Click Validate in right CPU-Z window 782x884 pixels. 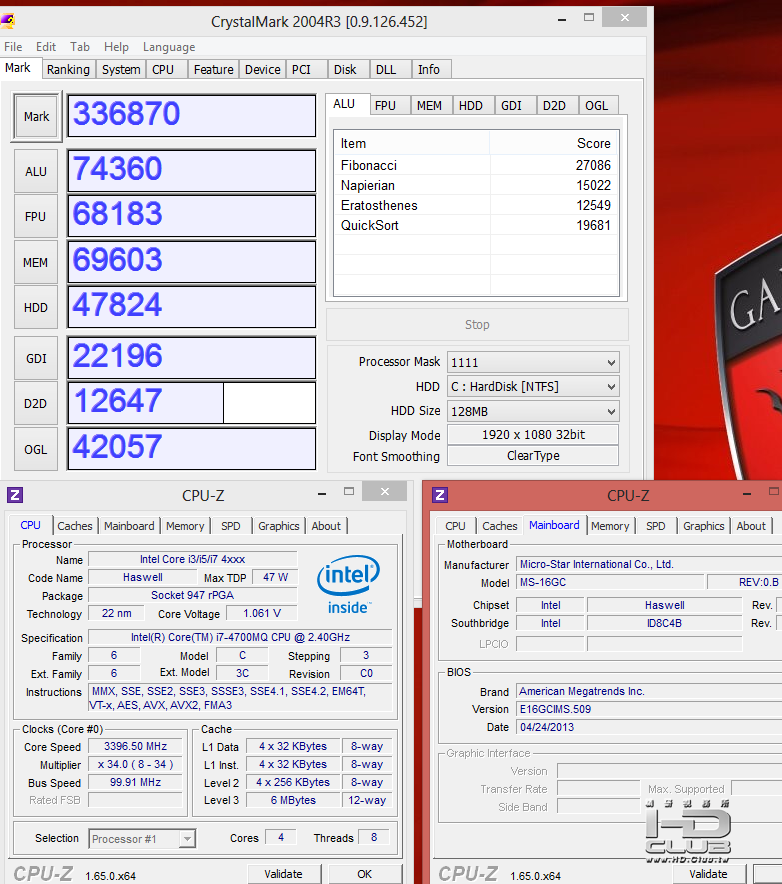[709, 874]
